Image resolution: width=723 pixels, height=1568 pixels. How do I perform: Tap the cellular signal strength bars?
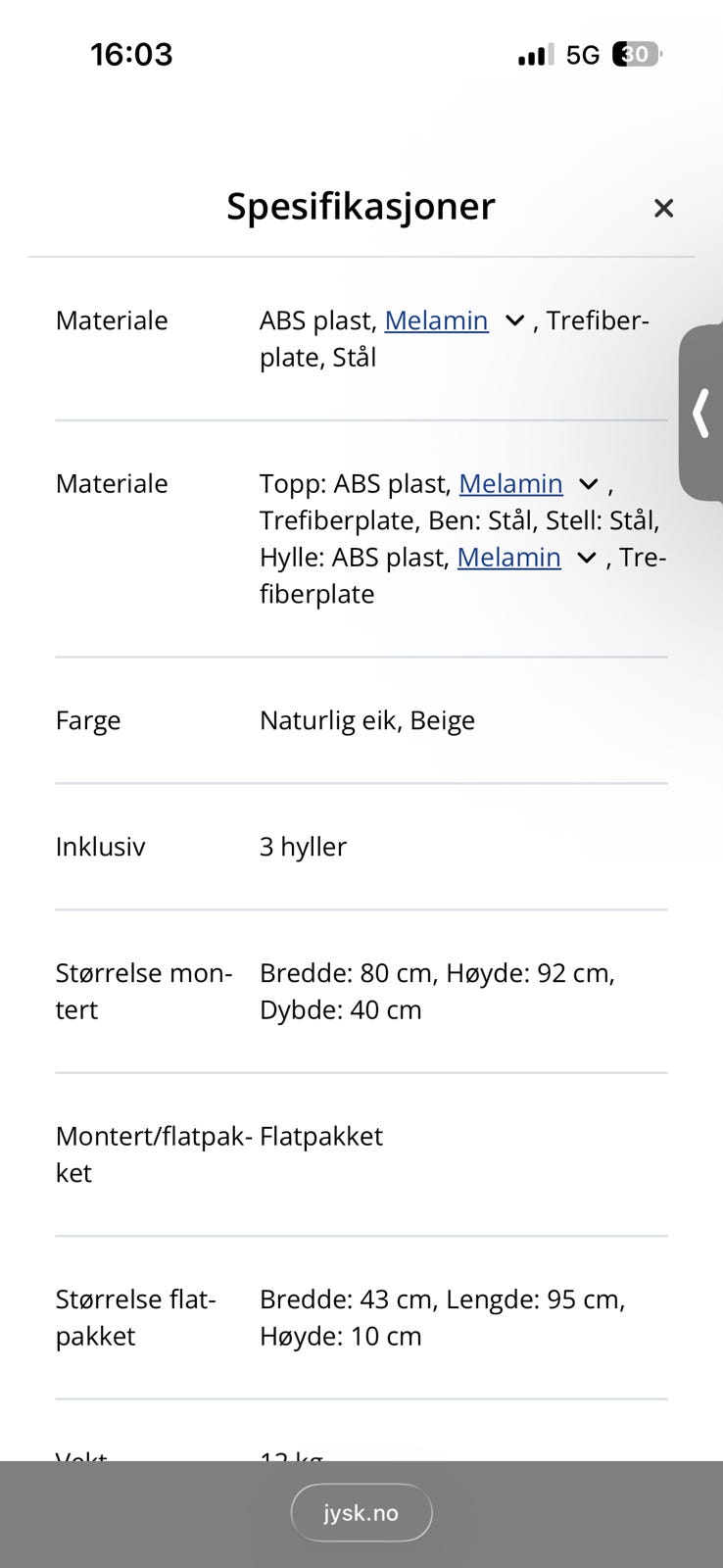coord(532,54)
